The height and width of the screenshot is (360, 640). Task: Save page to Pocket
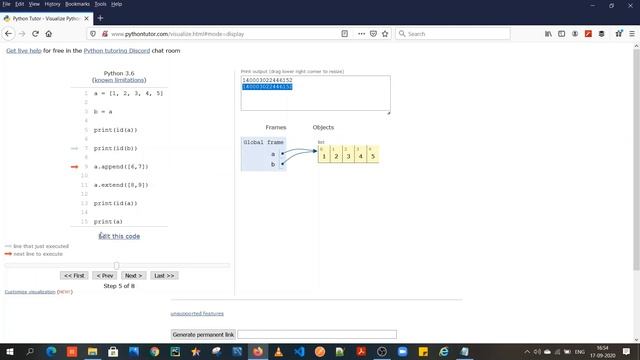coord(373,34)
